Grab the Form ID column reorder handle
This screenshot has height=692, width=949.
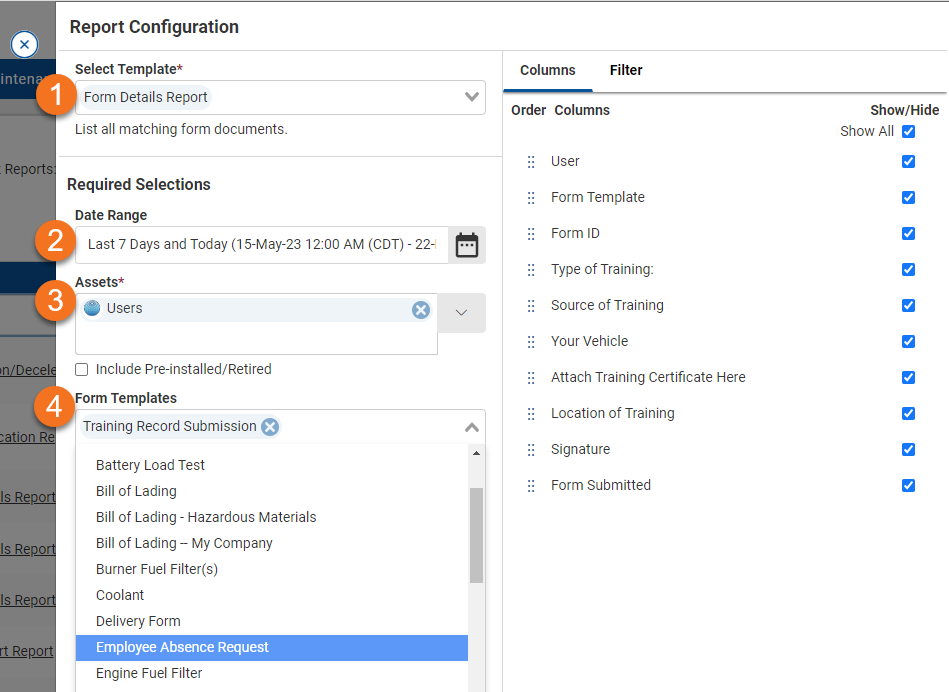(x=531, y=234)
